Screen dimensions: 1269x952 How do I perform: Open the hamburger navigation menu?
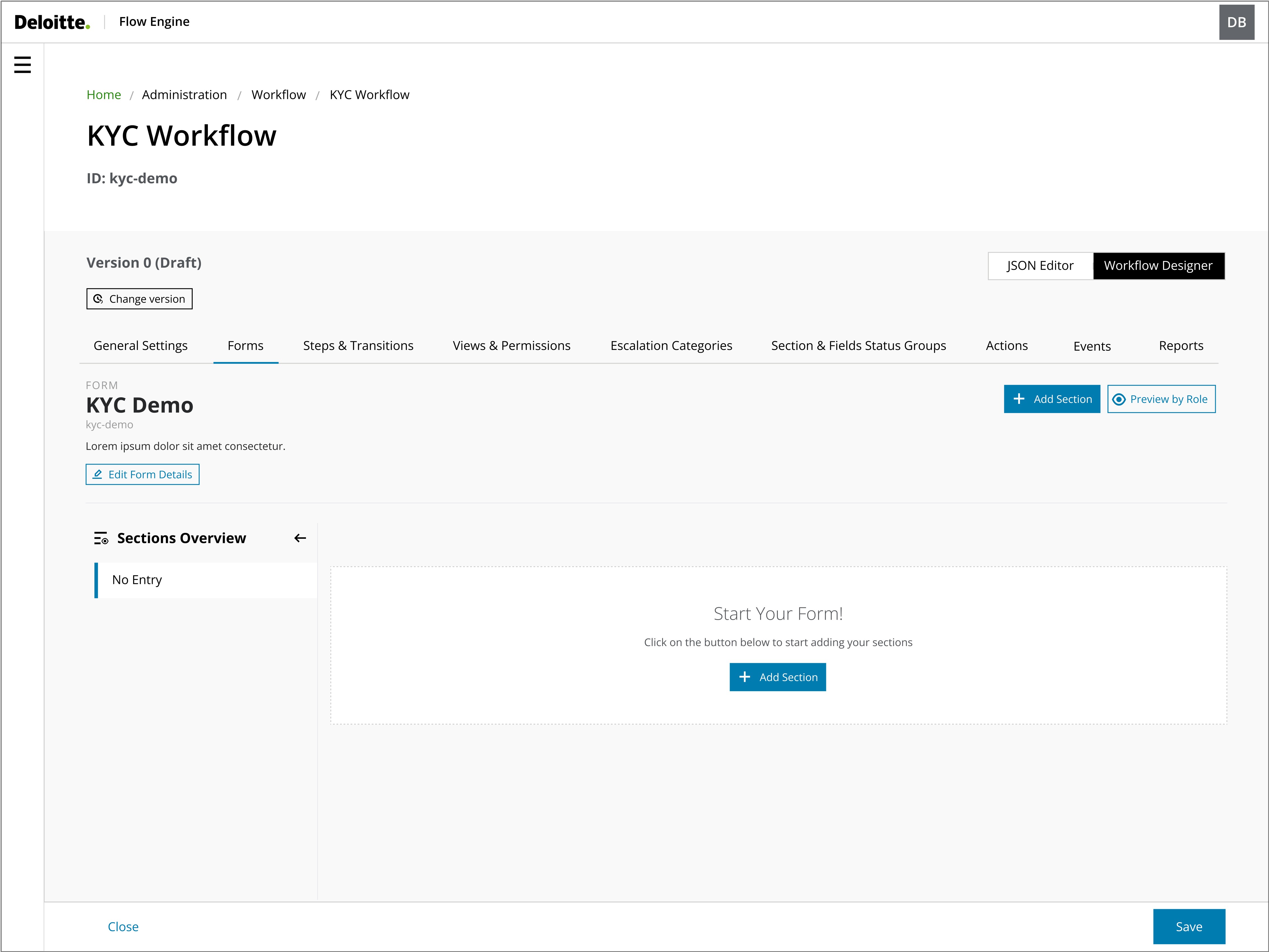click(22, 65)
